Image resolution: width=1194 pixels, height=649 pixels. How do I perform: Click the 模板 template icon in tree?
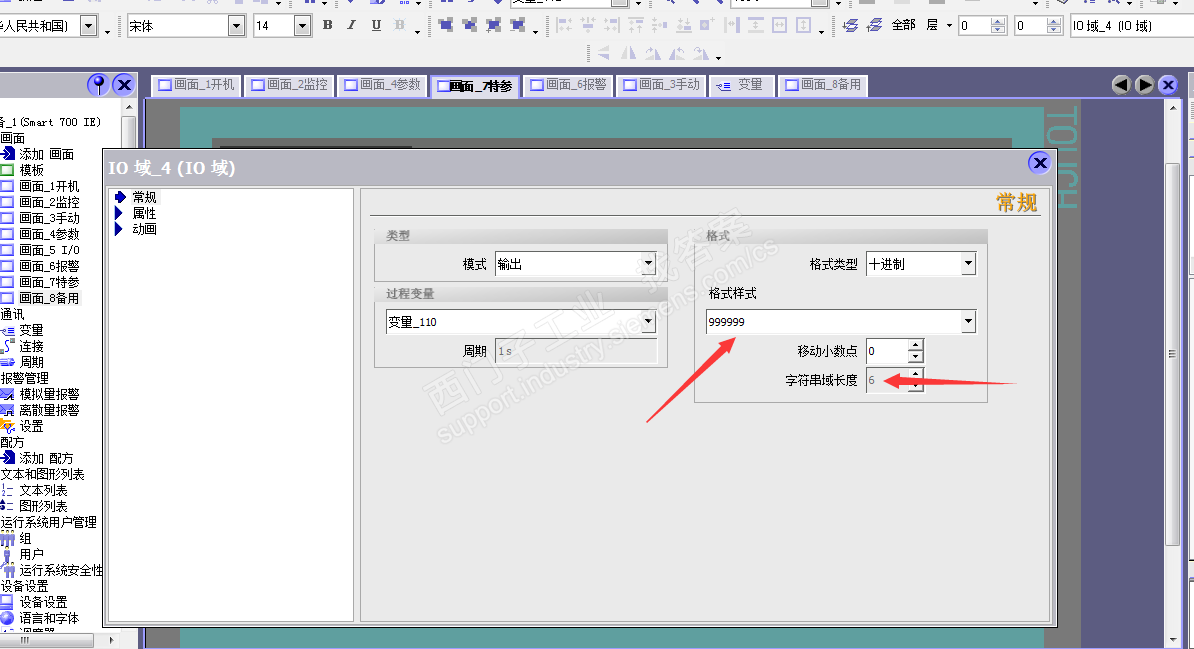[x=7, y=170]
